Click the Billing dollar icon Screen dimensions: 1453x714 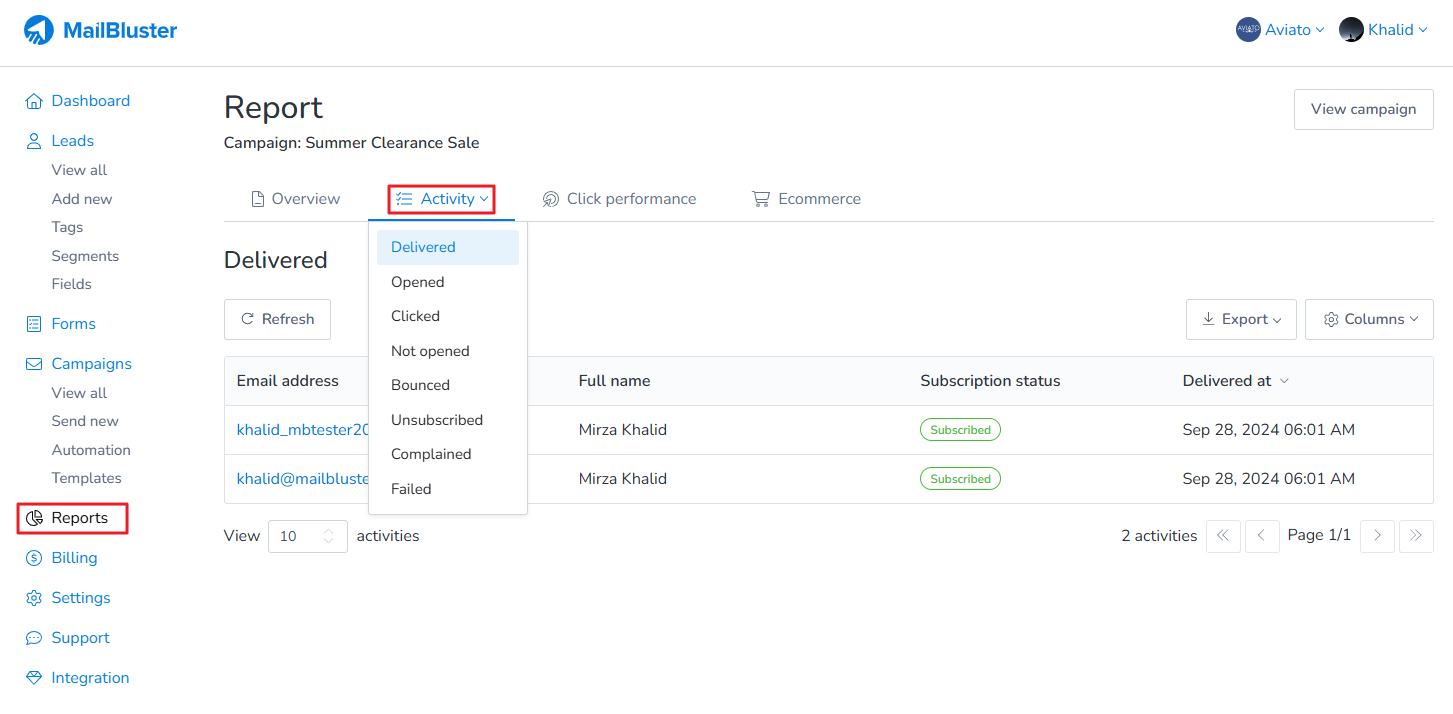click(34, 558)
